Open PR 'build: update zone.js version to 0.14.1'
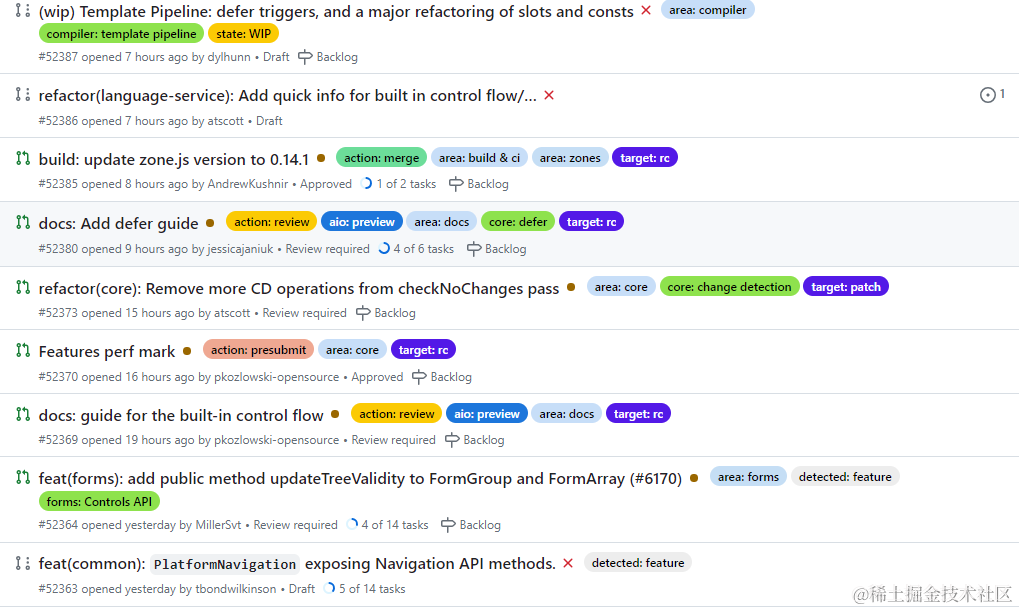 click(x=174, y=159)
